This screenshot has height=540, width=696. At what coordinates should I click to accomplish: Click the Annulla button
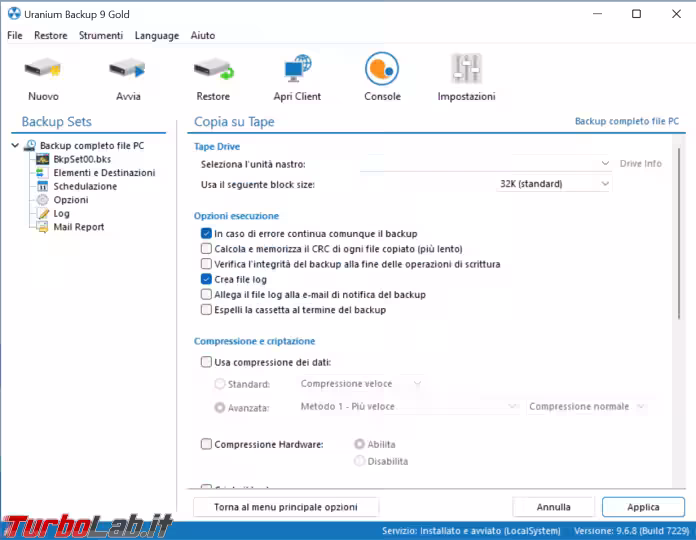pyautogui.click(x=554, y=507)
